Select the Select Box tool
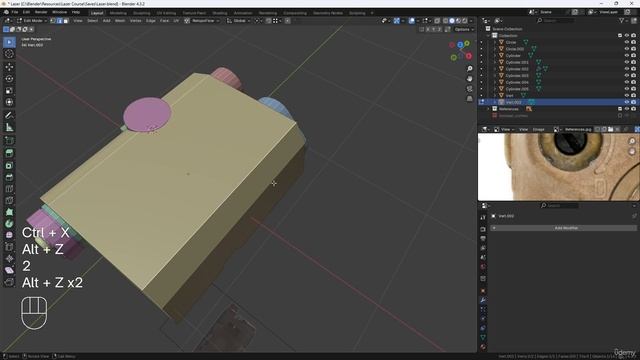The height and width of the screenshot is (360, 640). click(9, 42)
